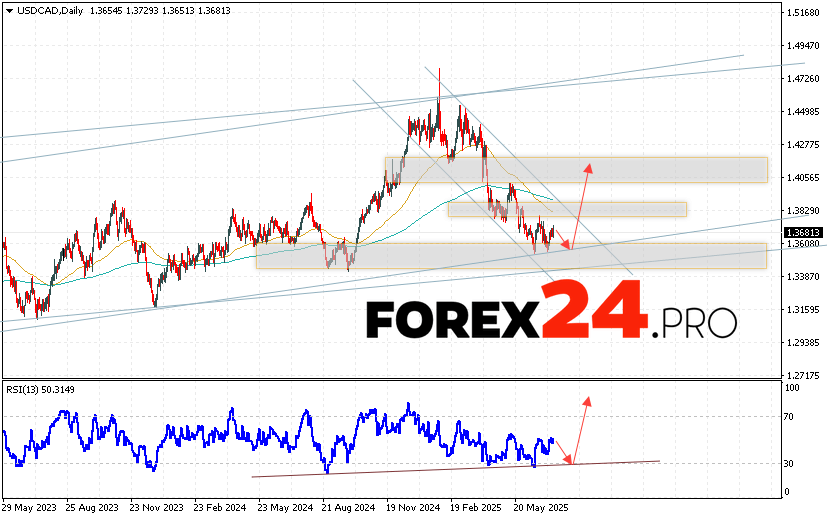
Task: Click the 1.51680 price axis label
Action: (804, 13)
